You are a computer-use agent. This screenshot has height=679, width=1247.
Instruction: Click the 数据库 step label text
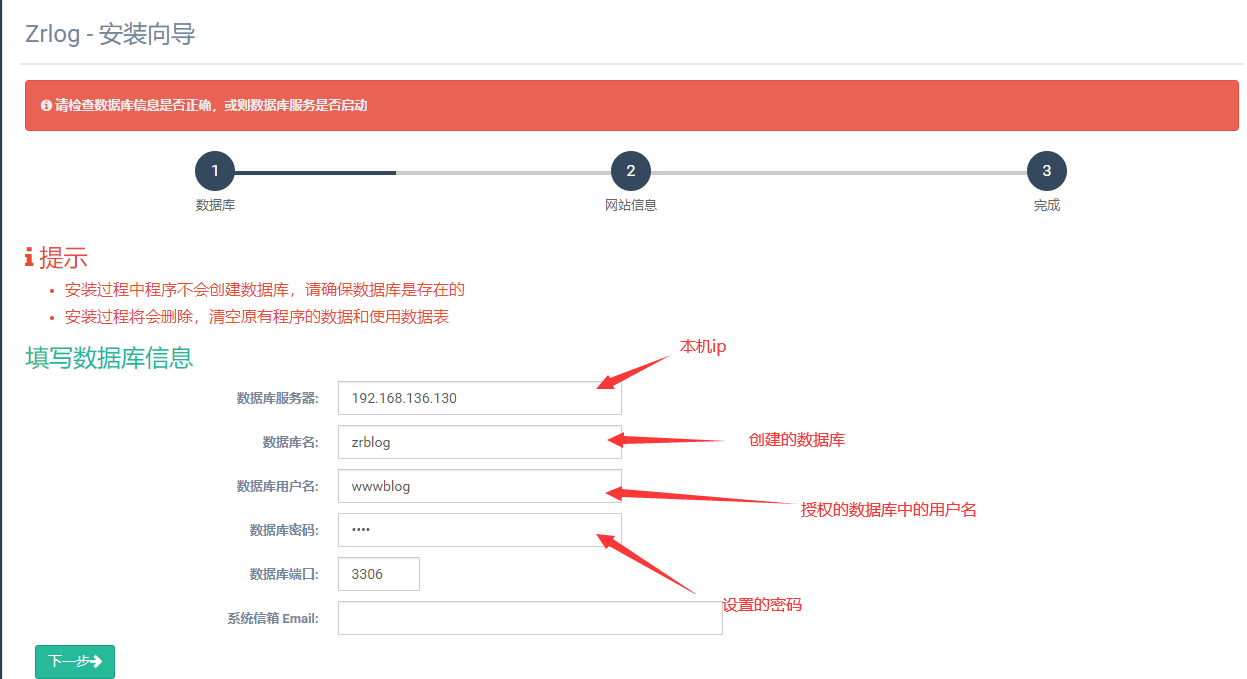pyautogui.click(x=215, y=204)
